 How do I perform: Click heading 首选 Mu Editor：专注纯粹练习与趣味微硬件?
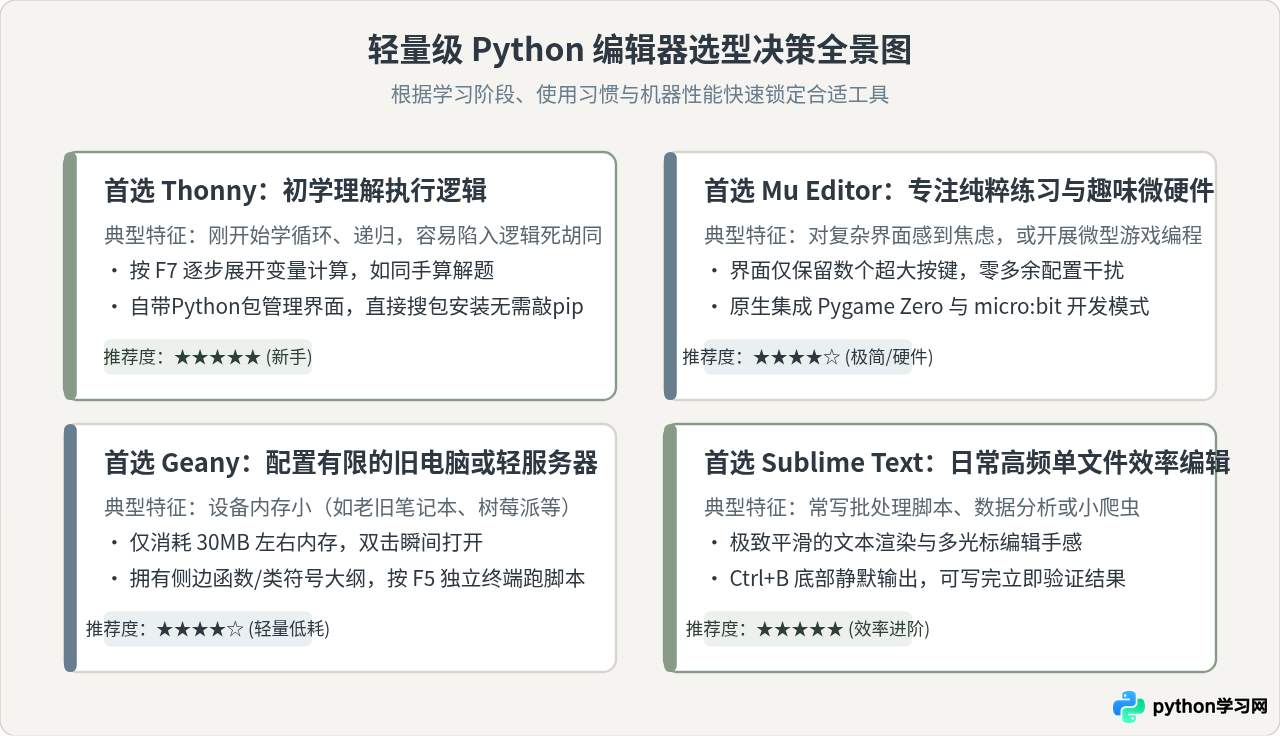pyautogui.click(x=959, y=190)
